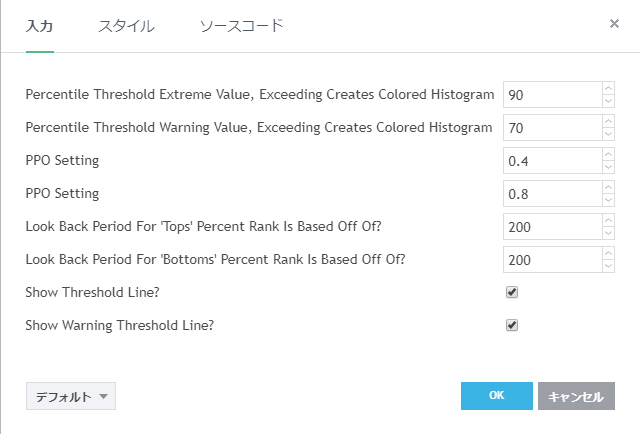Decrease the 'Bottoms' look back period
The image size is (640, 434).
[x=608, y=266]
